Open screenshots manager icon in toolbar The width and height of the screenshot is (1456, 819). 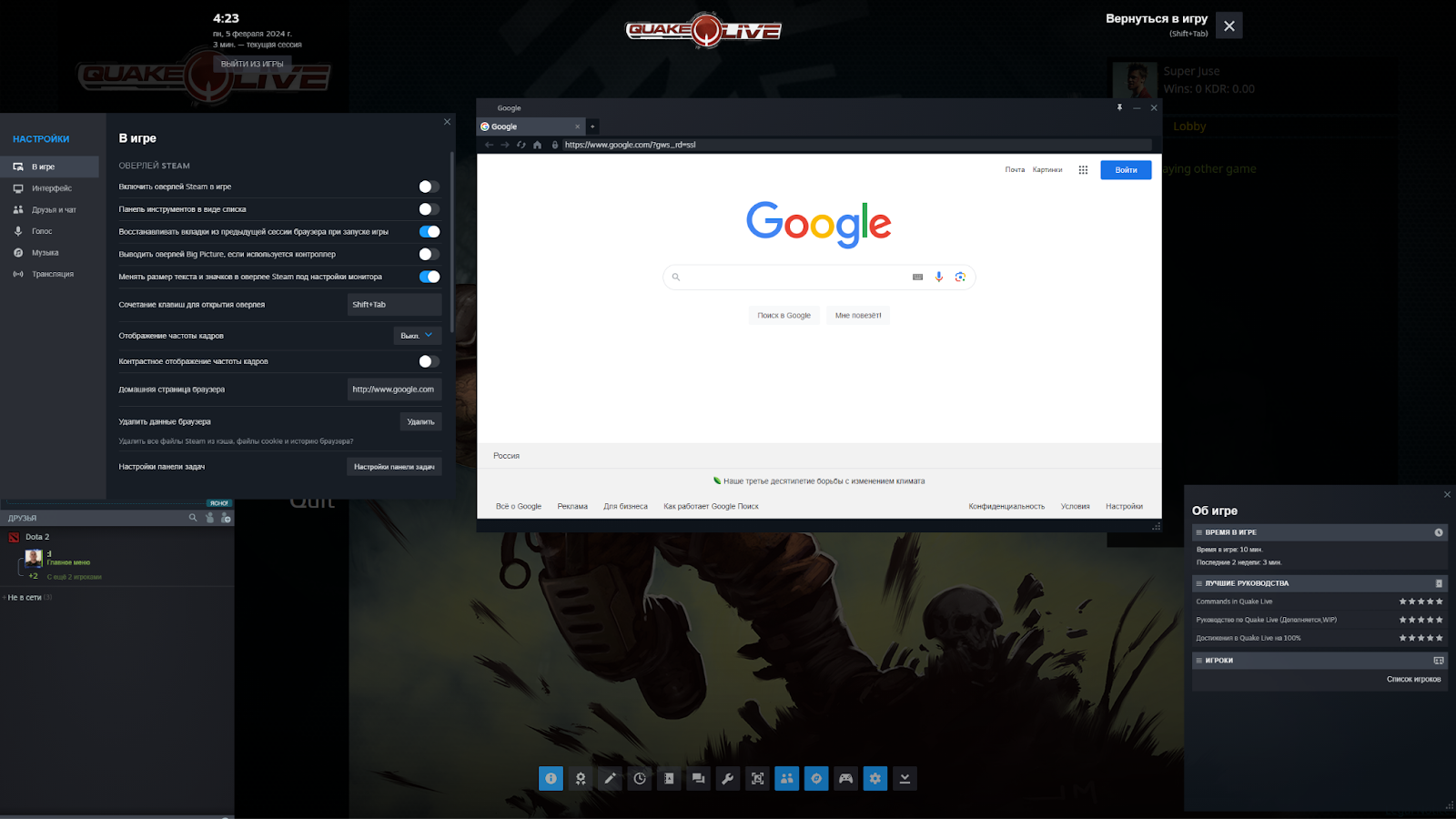click(757, 778)
